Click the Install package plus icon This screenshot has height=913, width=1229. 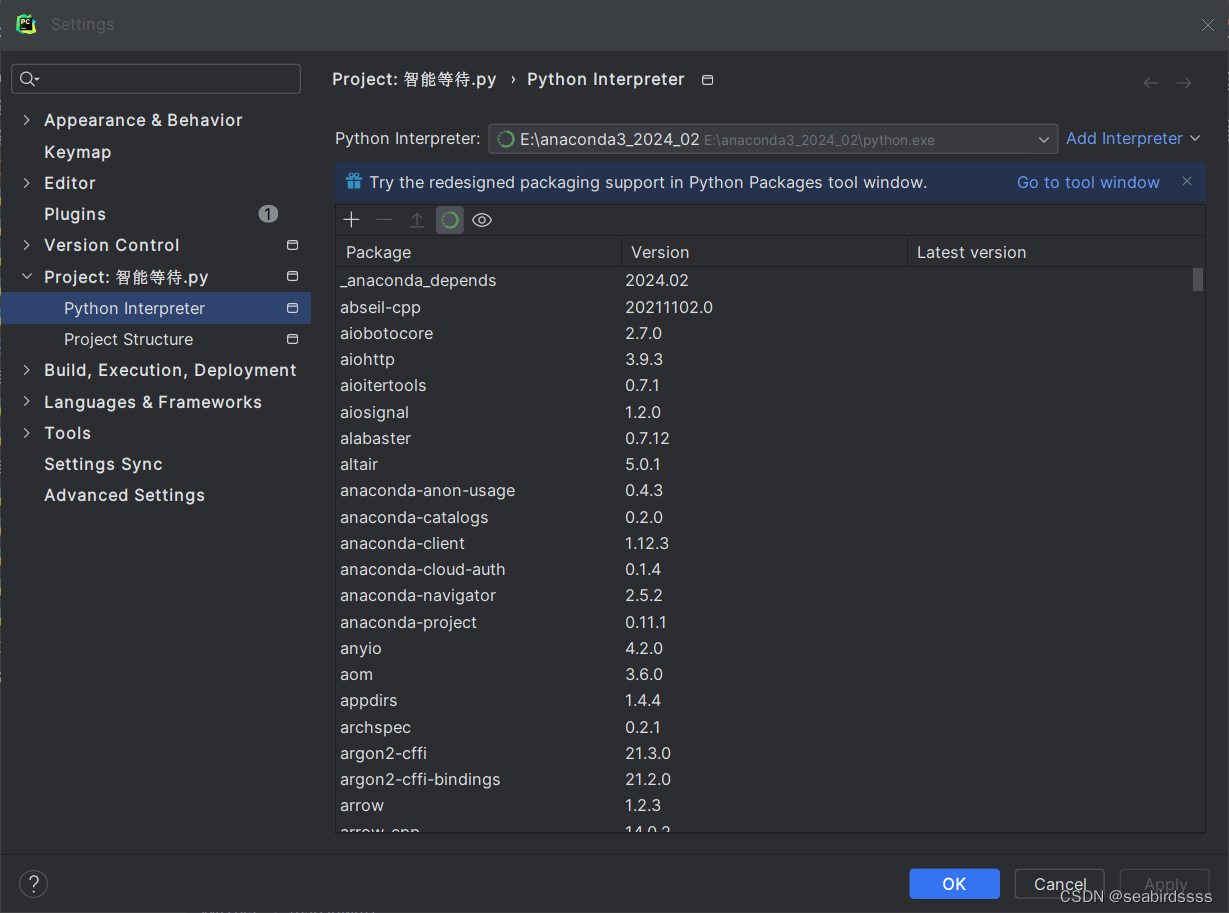(x=351, y=220)
